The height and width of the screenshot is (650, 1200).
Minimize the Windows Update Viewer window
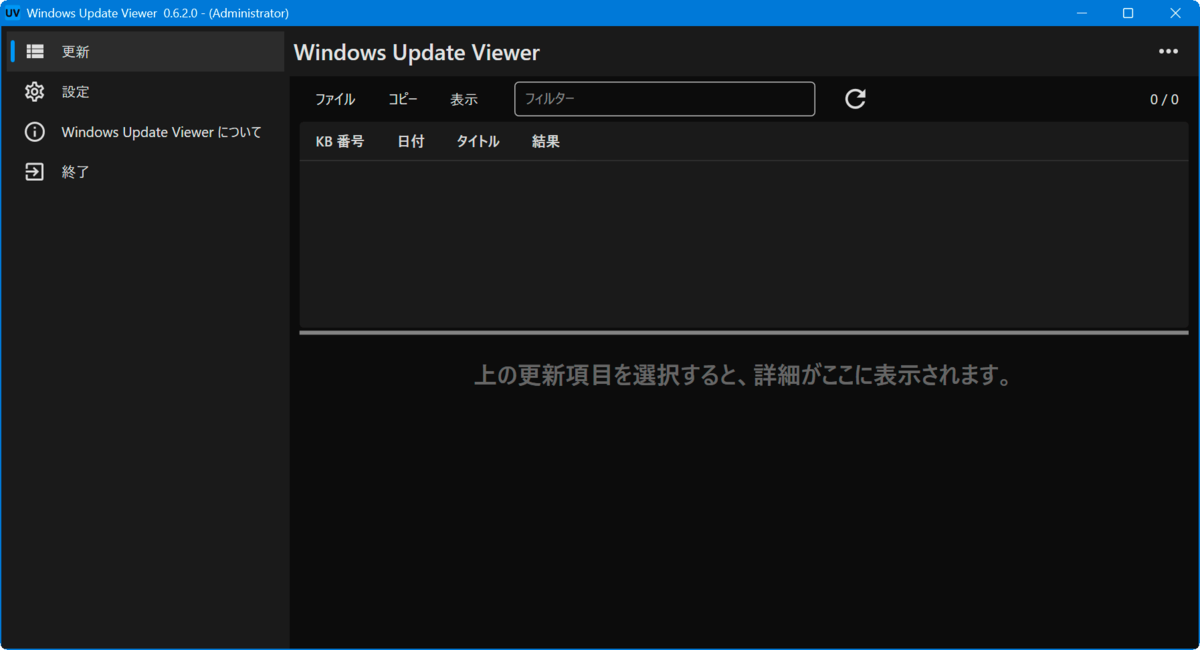pyautogui.click(x=1082, y=13)
